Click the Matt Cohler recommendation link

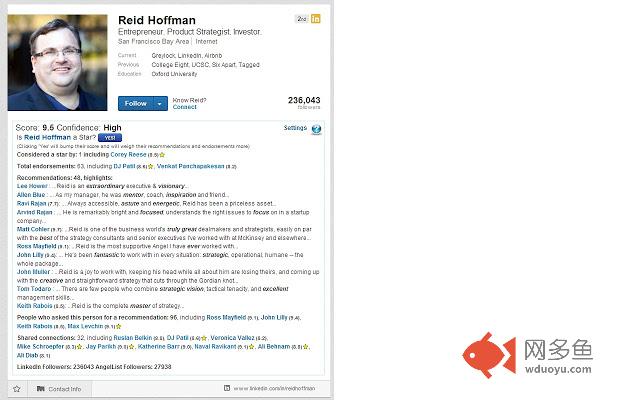point(34,228)
